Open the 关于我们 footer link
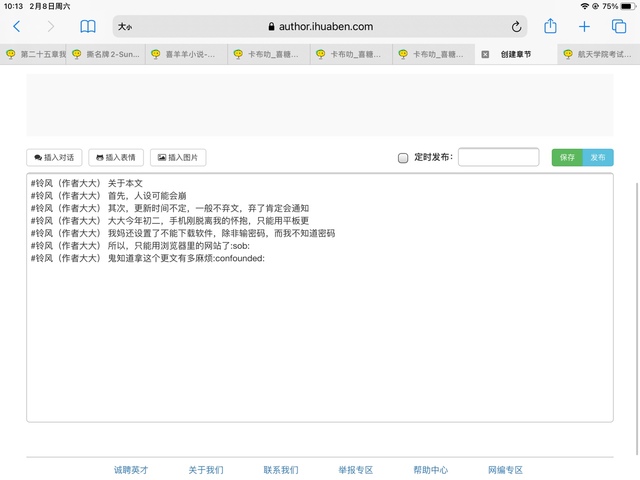This screenshot has height=480, width=640. [206, 470]
